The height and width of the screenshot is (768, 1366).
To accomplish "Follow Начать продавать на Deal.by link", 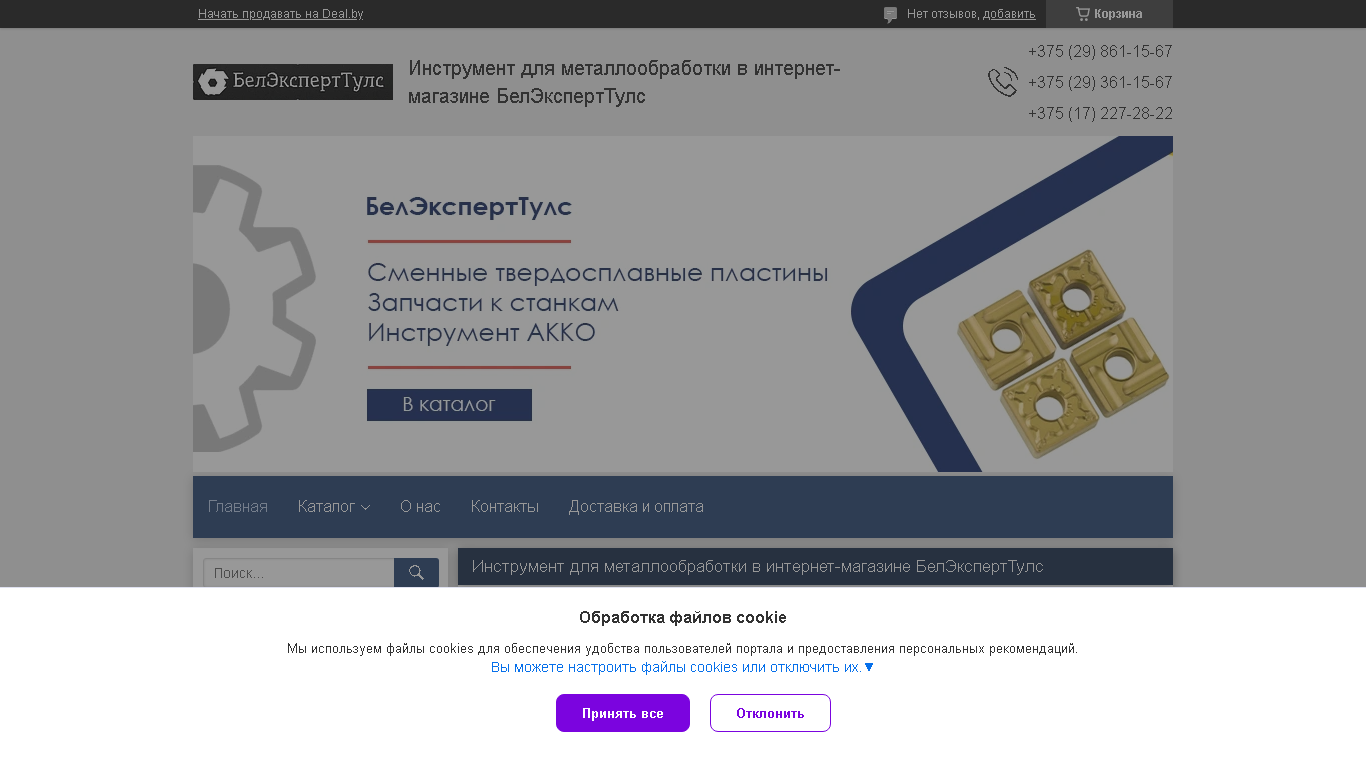I will (x=280, y=14).
